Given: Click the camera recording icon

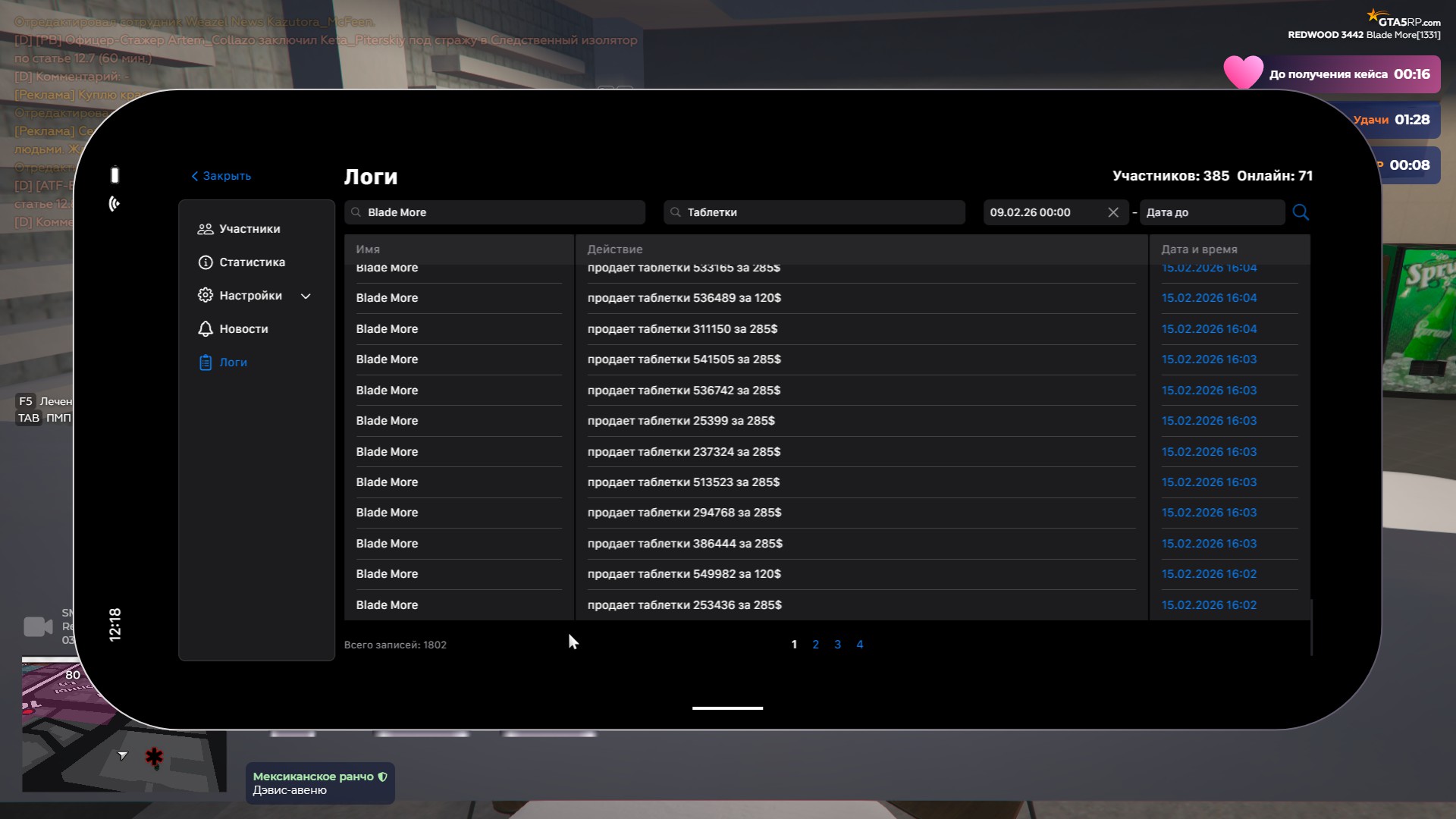Looking at the screenshot, I should pyautogui.click(x=38, y=627).
